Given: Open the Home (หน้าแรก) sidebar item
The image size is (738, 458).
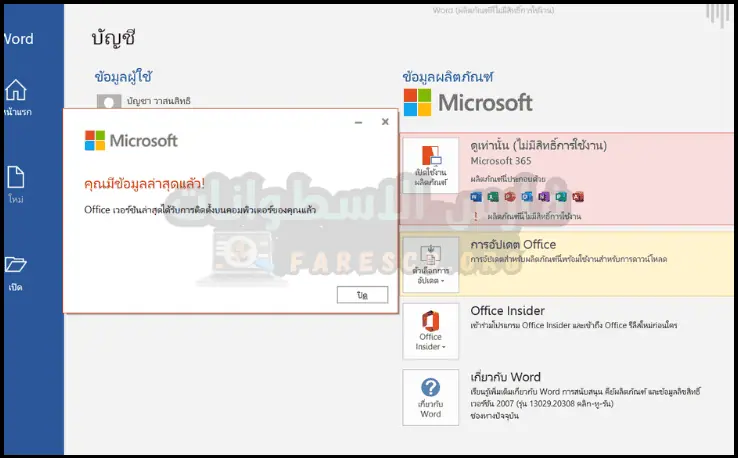Looking at the screenshot, I should point(17,97).
